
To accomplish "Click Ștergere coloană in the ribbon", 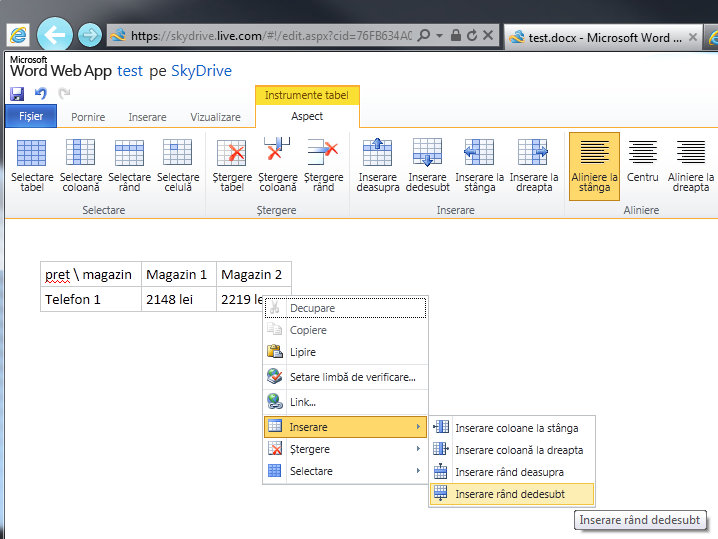I will [277, 166].
